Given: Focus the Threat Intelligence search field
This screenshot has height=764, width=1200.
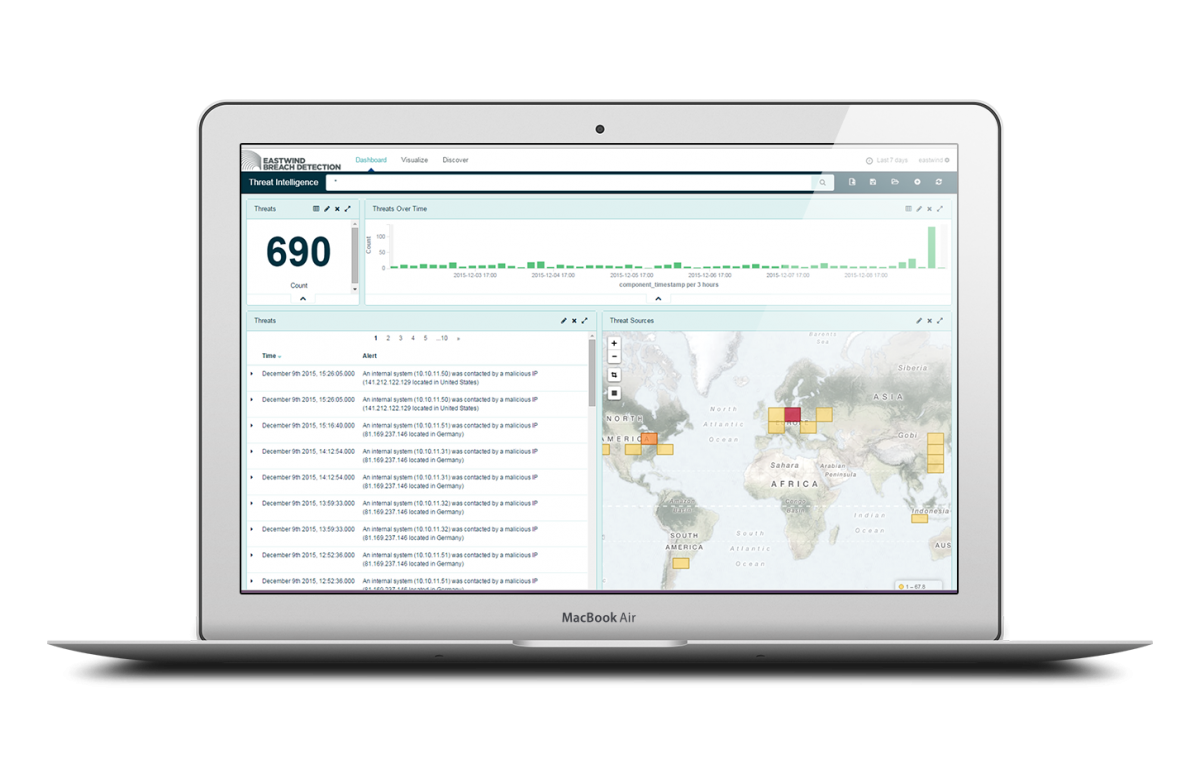Looking at the screenshot, I should [569, 183].
